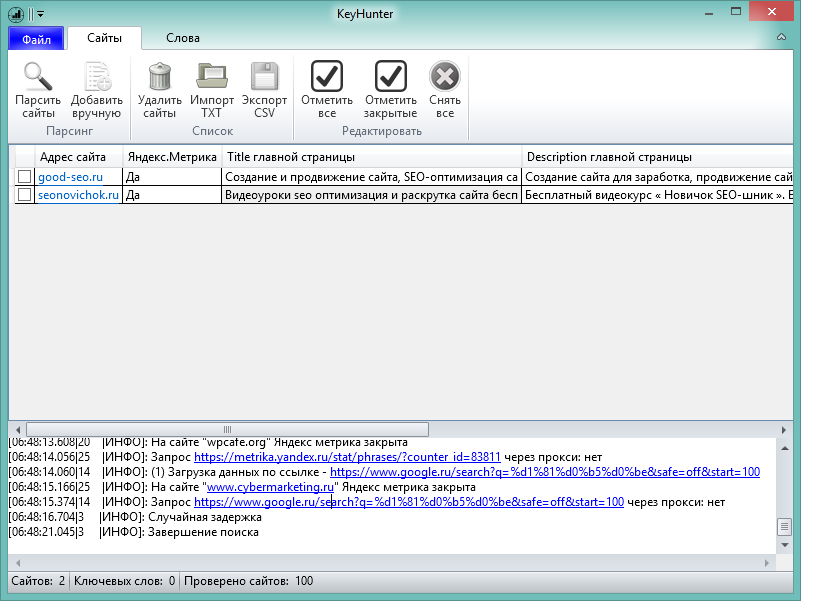Collapse the ribbon using the chevron arrow

tap(783, 38)
